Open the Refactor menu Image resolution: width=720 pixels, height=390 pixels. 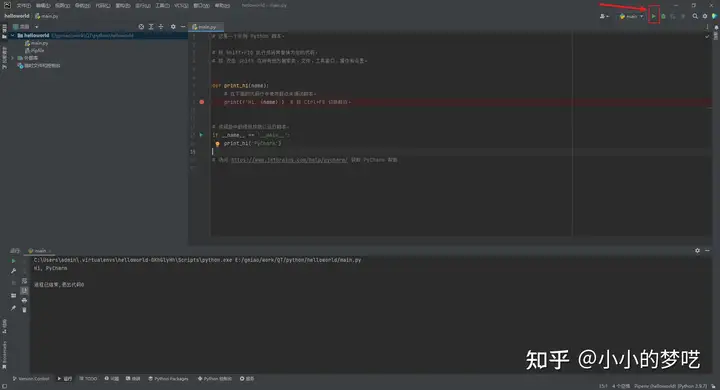point(123,6)
